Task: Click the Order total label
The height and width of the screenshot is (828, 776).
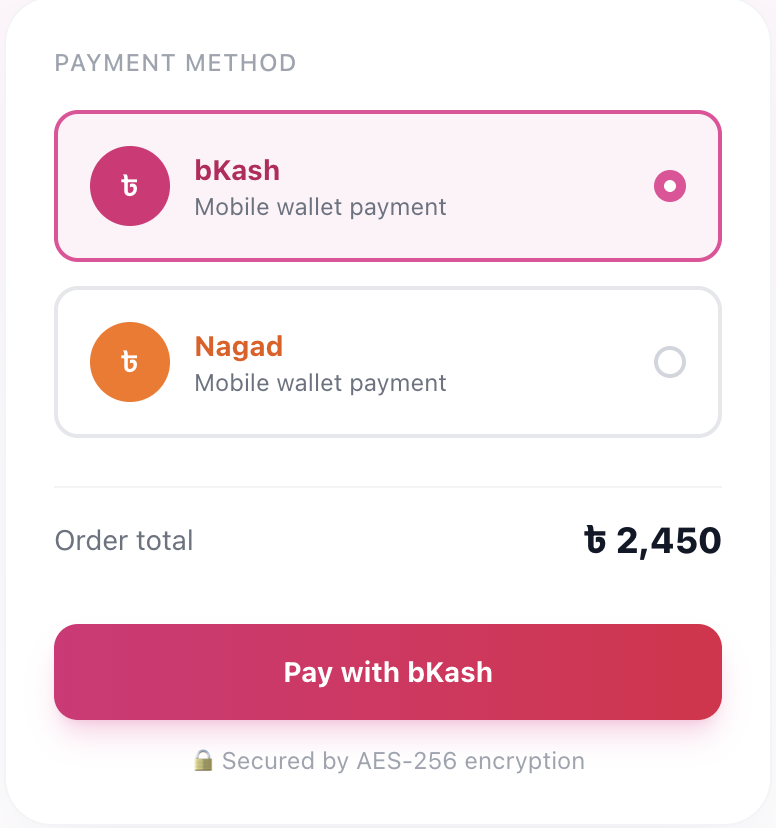Action: pyautogui.click(x=123, y=540)
